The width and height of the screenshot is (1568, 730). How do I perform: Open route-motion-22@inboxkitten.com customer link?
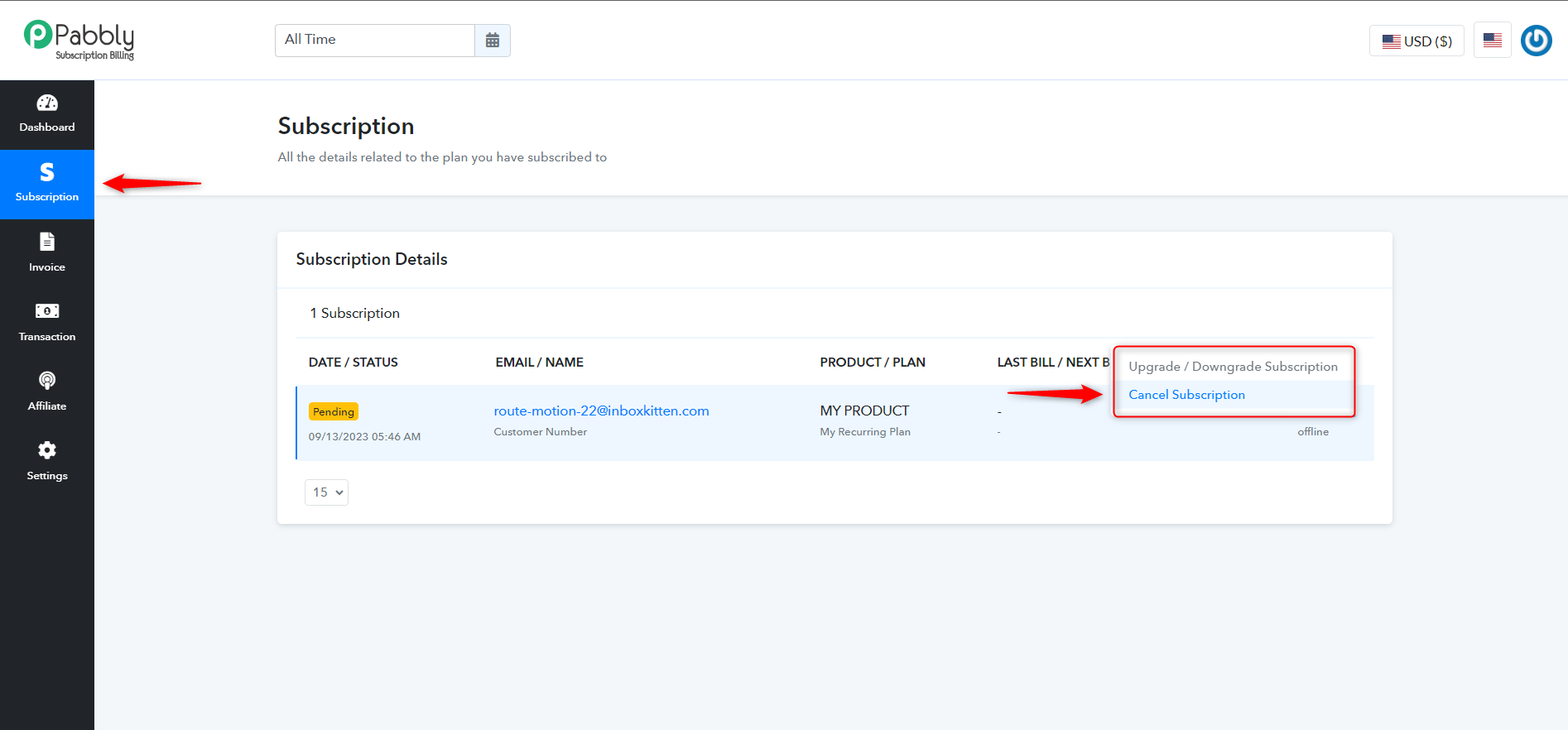pyautogui.click(x=601, y=411)
